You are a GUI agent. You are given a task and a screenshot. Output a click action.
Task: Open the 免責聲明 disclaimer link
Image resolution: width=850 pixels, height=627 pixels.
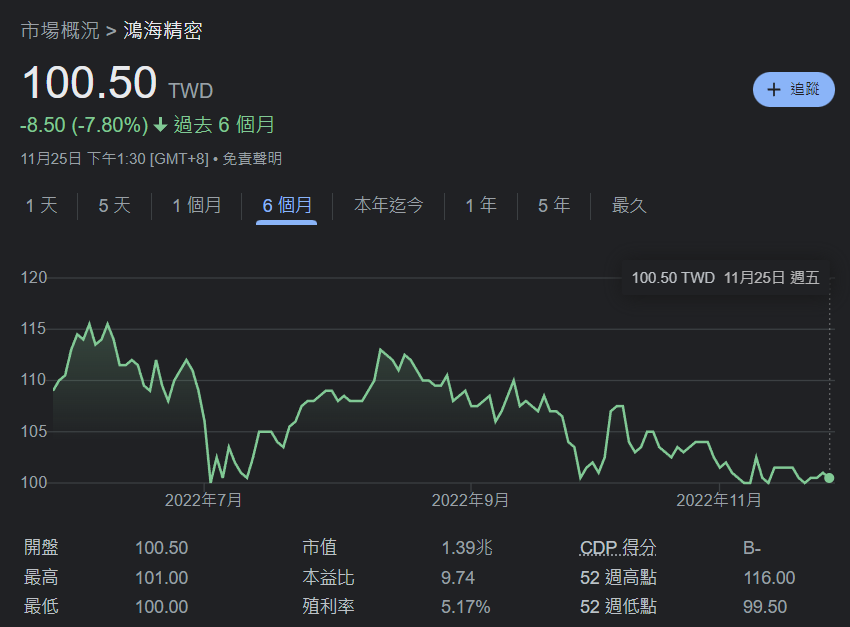[x=252, y=159]
